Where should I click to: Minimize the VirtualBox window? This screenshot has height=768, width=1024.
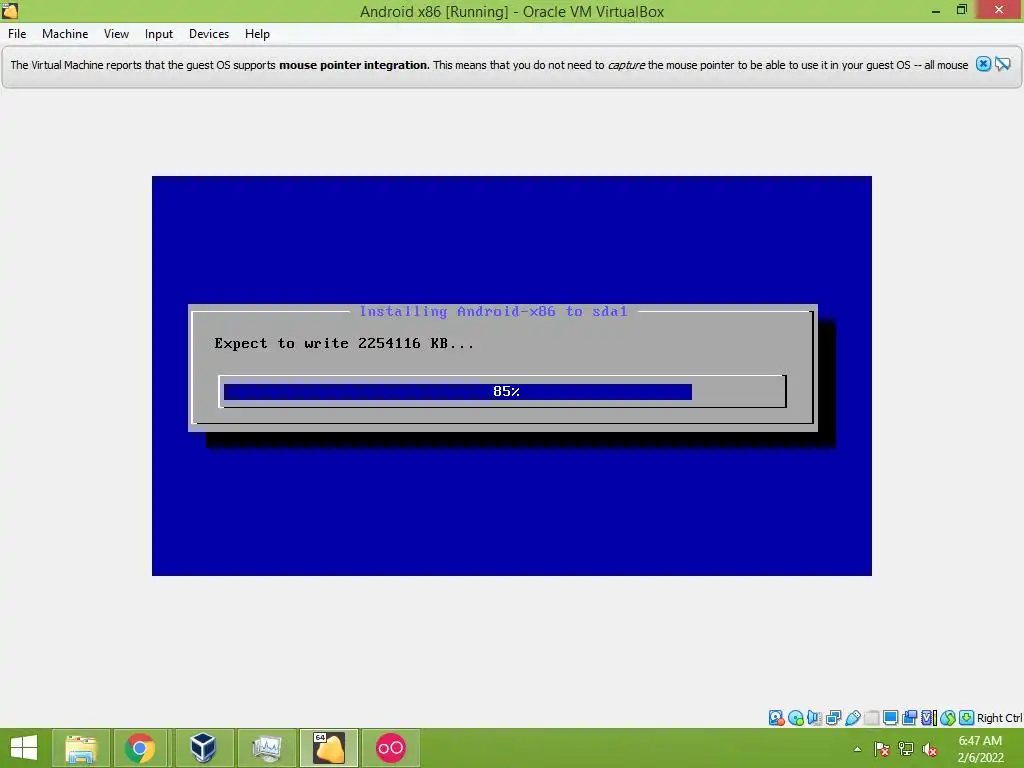click(x=936, y=10)
